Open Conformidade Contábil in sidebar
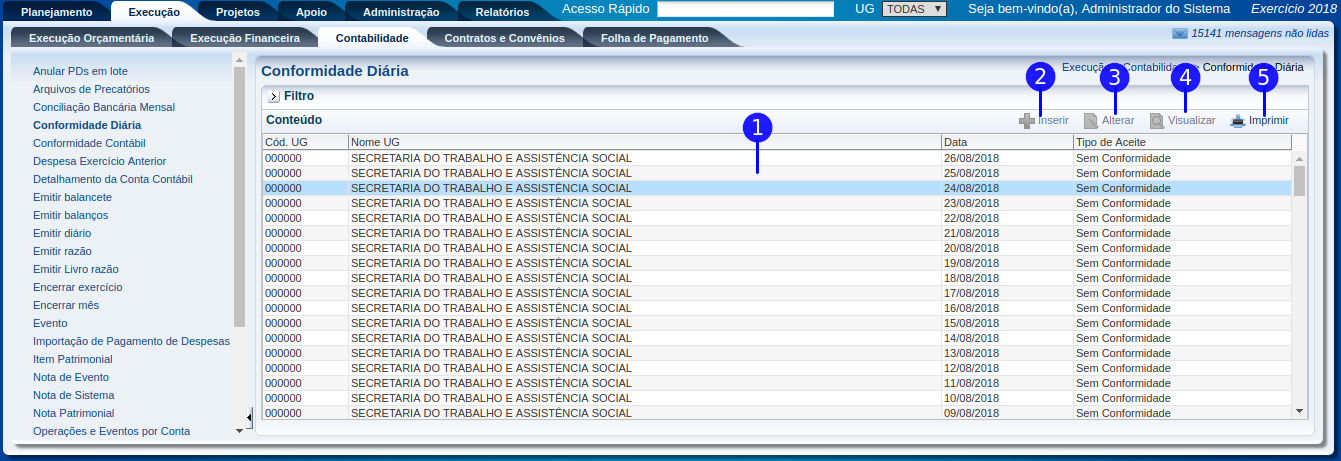 [x=89, y=143]
